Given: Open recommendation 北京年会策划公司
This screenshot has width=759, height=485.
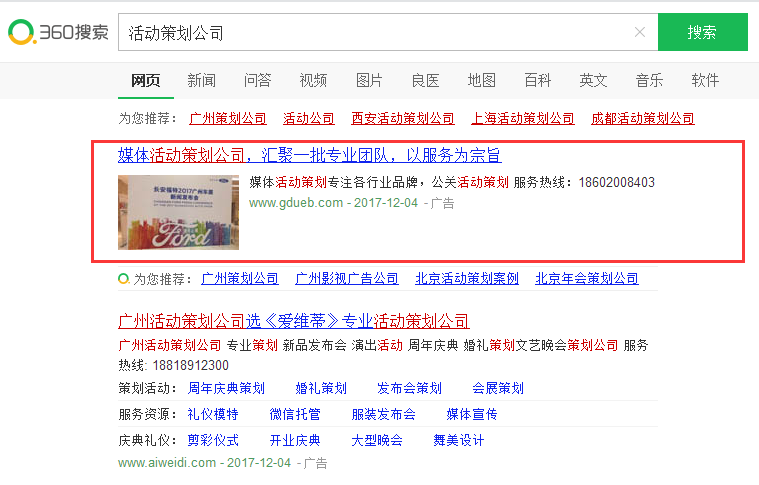Looking at the screenshot, I should pos(587,279).
